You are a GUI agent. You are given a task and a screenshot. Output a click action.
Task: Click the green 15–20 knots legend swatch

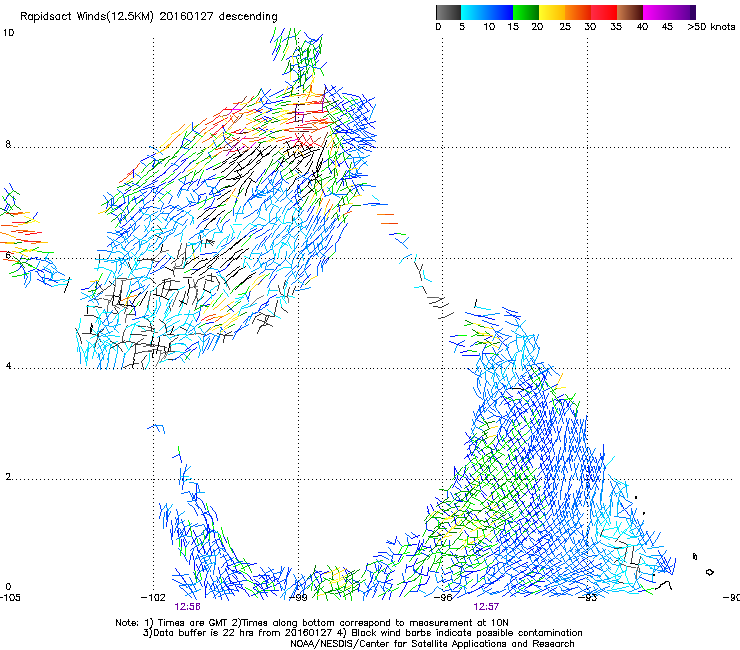[x=526, y=12]
